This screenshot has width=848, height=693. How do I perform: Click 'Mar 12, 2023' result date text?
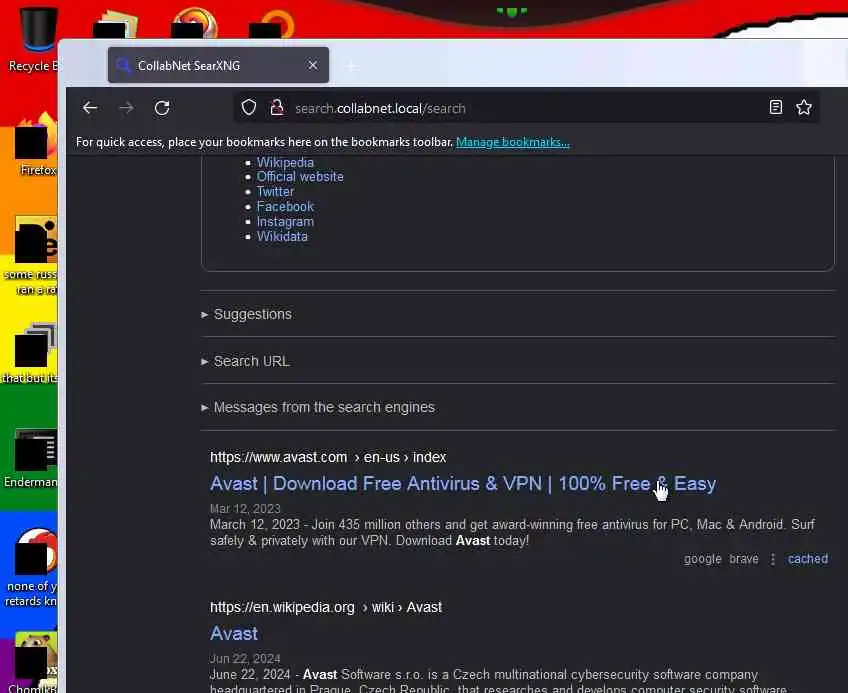click(x=245, y=509)
